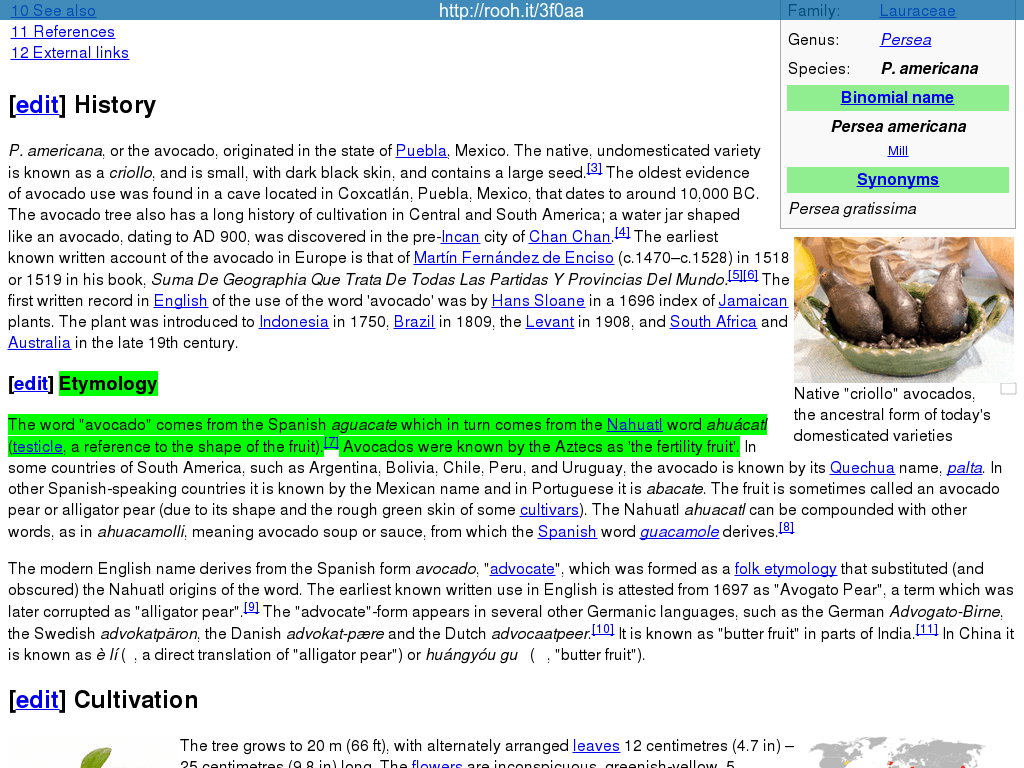Screen dimensions: 1024x768
Task: Edit the History section
Action: pos(37,105)
